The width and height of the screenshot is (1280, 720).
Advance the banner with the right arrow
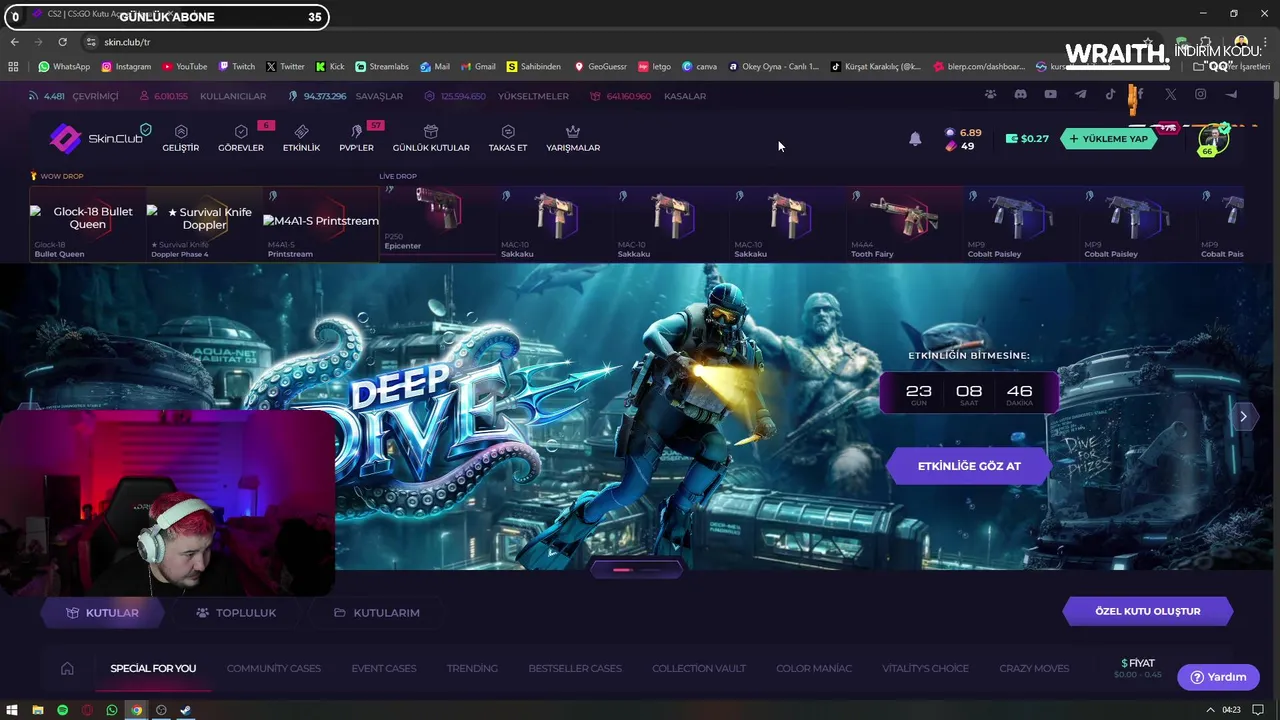[x=1243, y=417]
